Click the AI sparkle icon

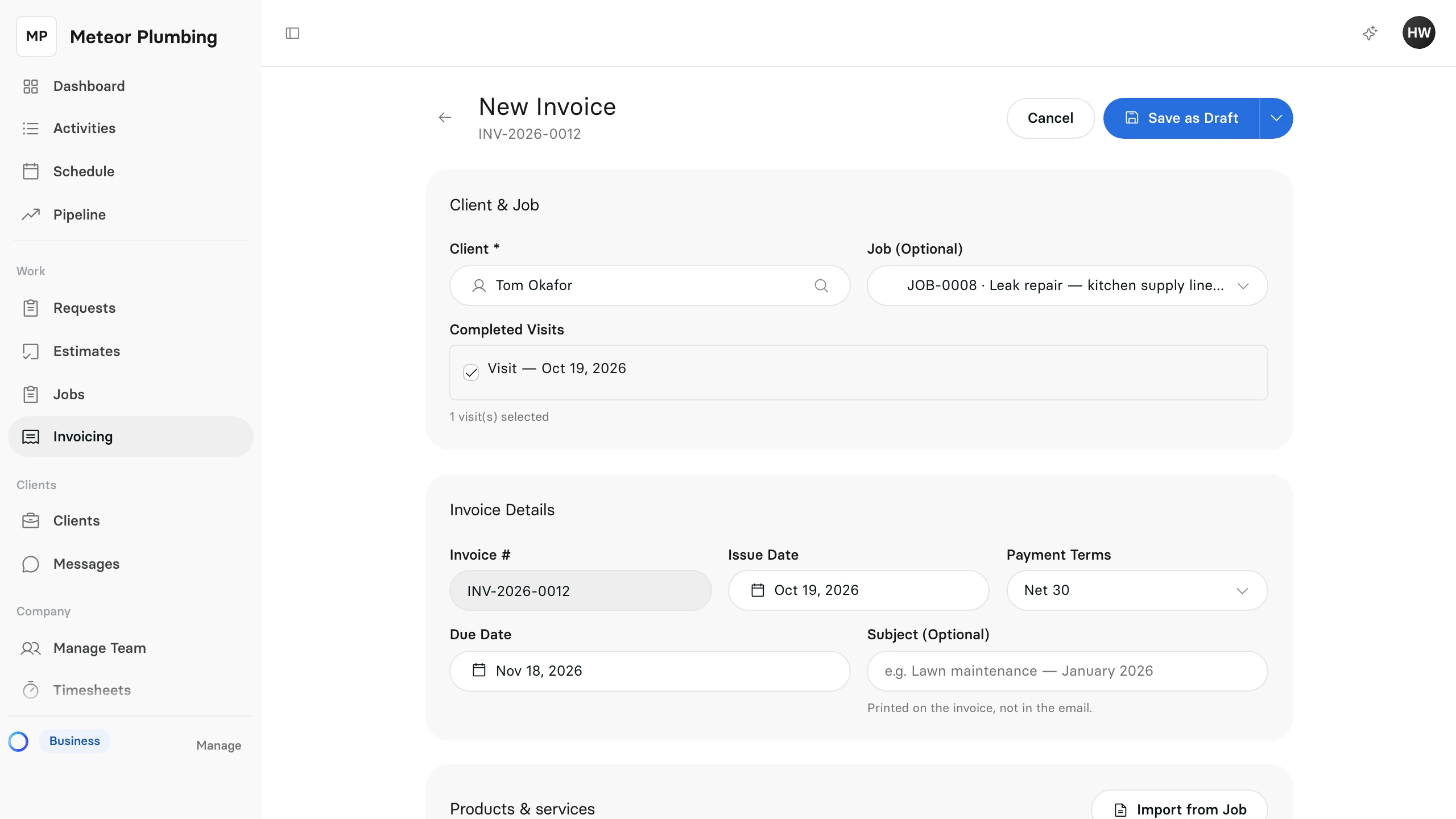[1370, 33]
